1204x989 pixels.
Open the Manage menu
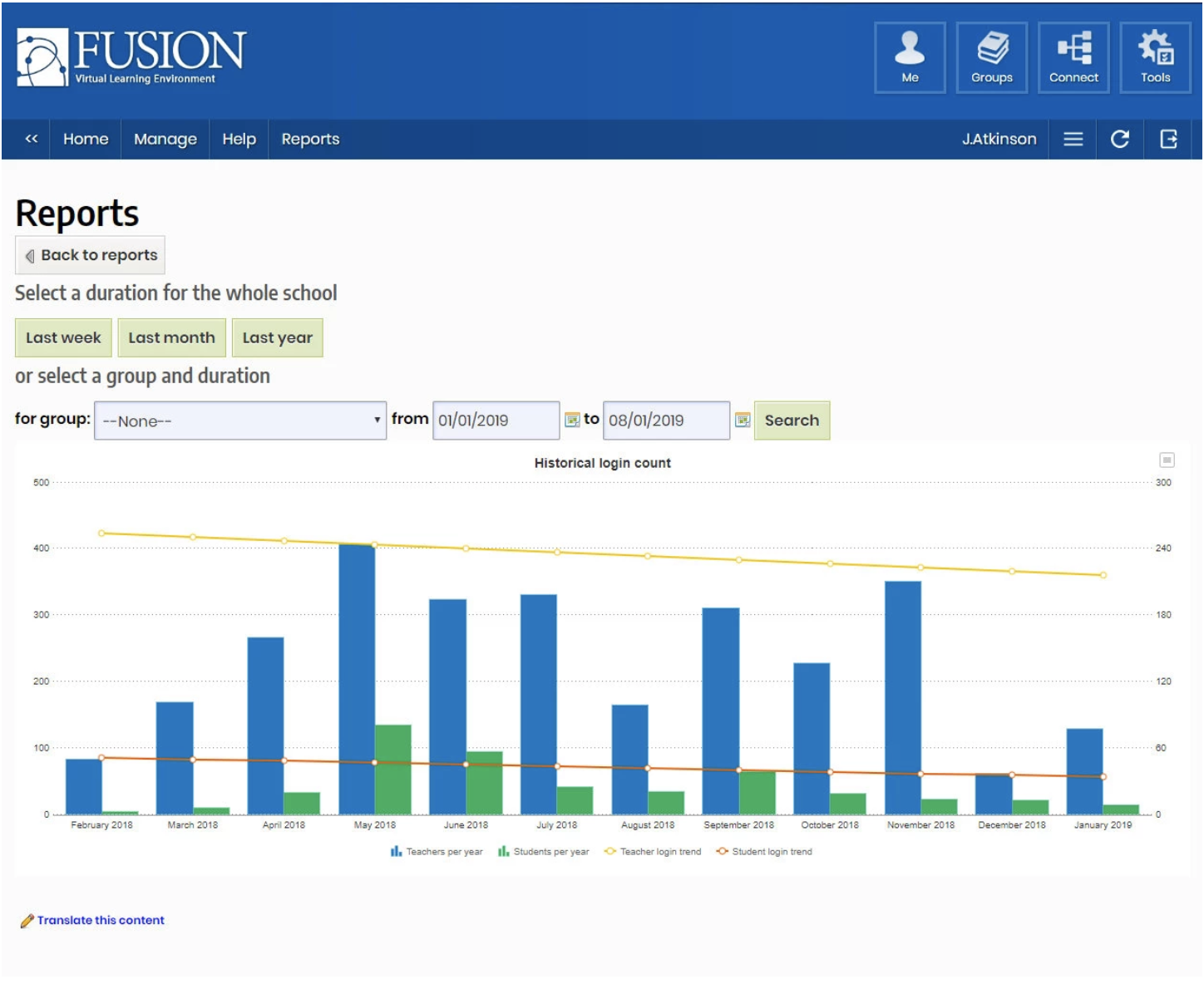[x=165, y=139]
